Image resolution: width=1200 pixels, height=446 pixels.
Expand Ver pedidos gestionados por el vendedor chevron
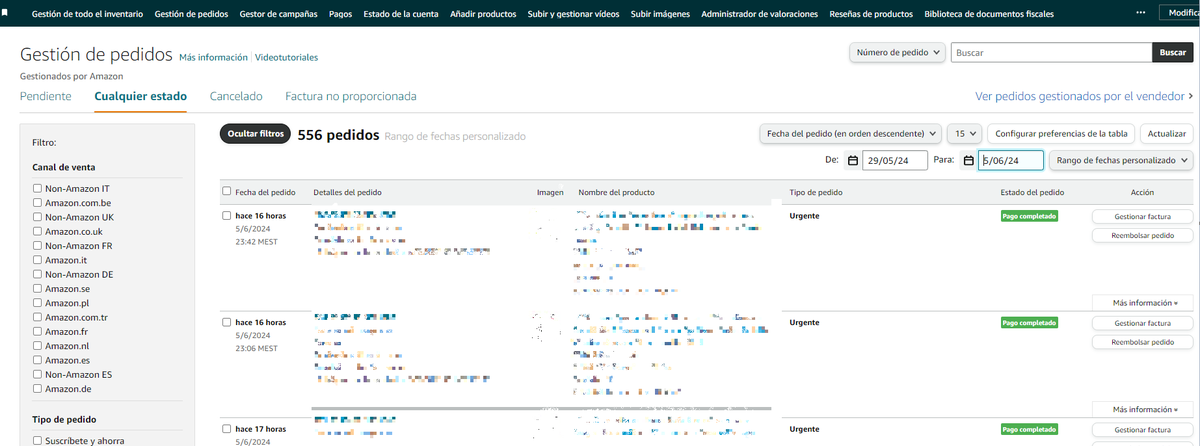[1190, 96]
